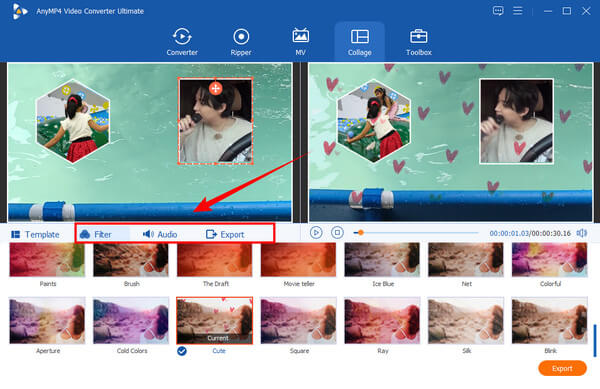The image size is (600, 389).
Task: Click the filter list vertical scrollbar
Action: point(595,340)
